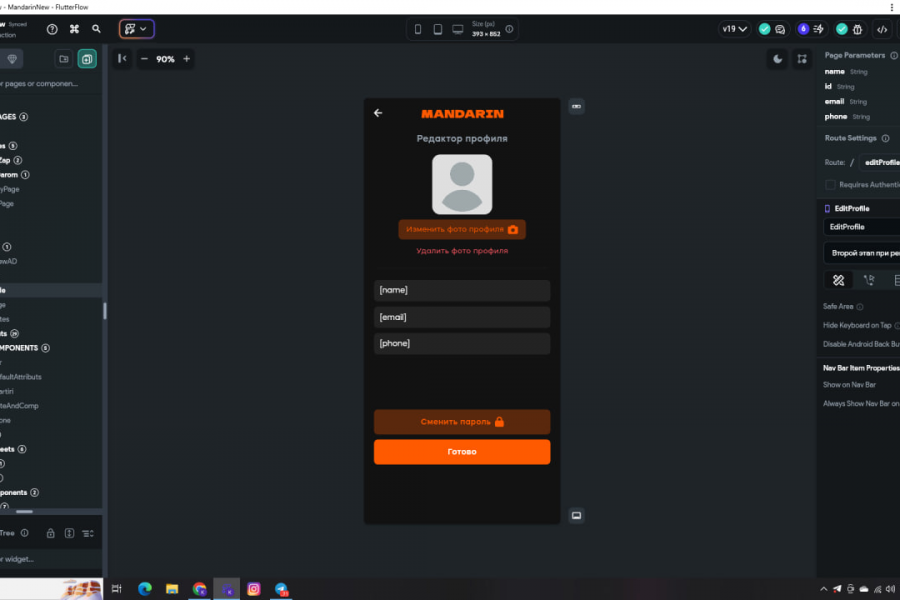Click the keyboard toggle icon beside canvas top

576,106
